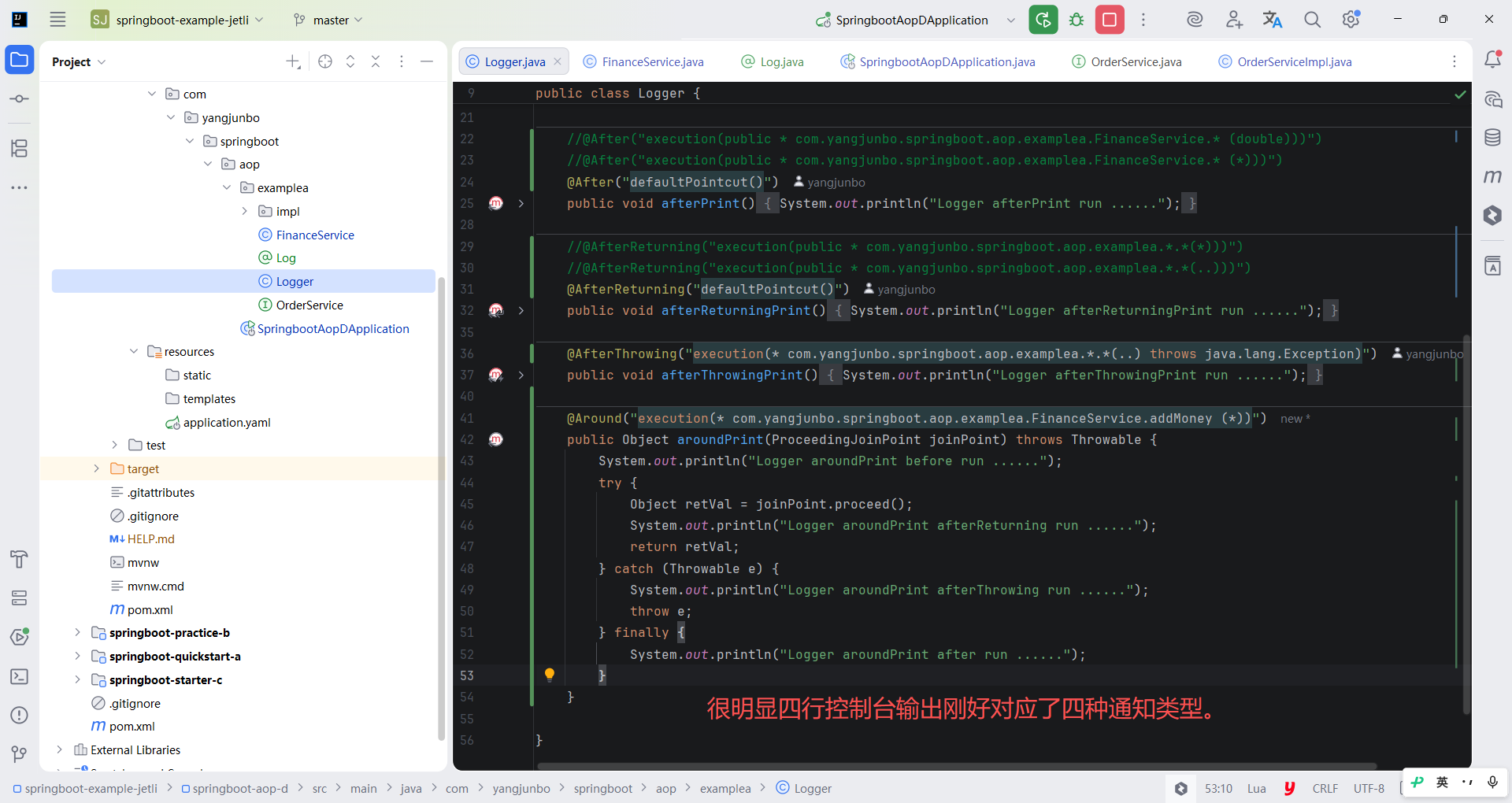
Task: Click the editor horizontal scrollbar
Action: [957, 766]
